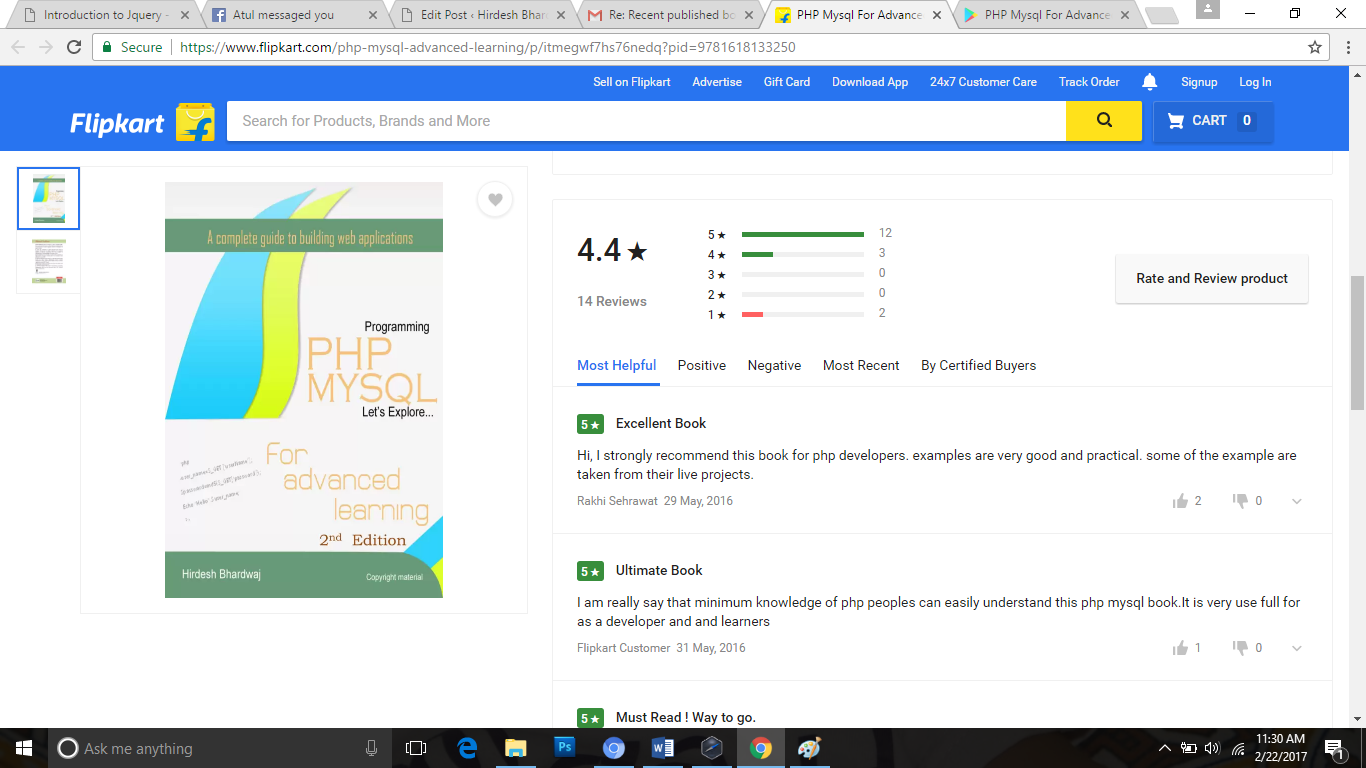This screenshot has height=768, width=1366.
Task: Thumbs up the Ultimate Book review
Action: pos(1180,648)
